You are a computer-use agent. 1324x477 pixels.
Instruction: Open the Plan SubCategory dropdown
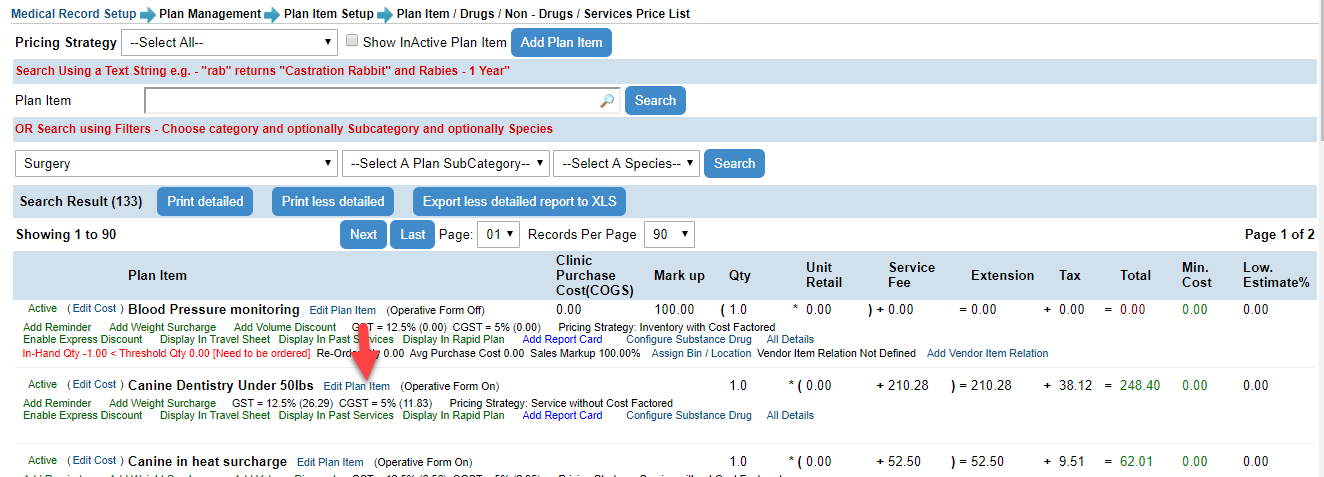tap(446, 163)
